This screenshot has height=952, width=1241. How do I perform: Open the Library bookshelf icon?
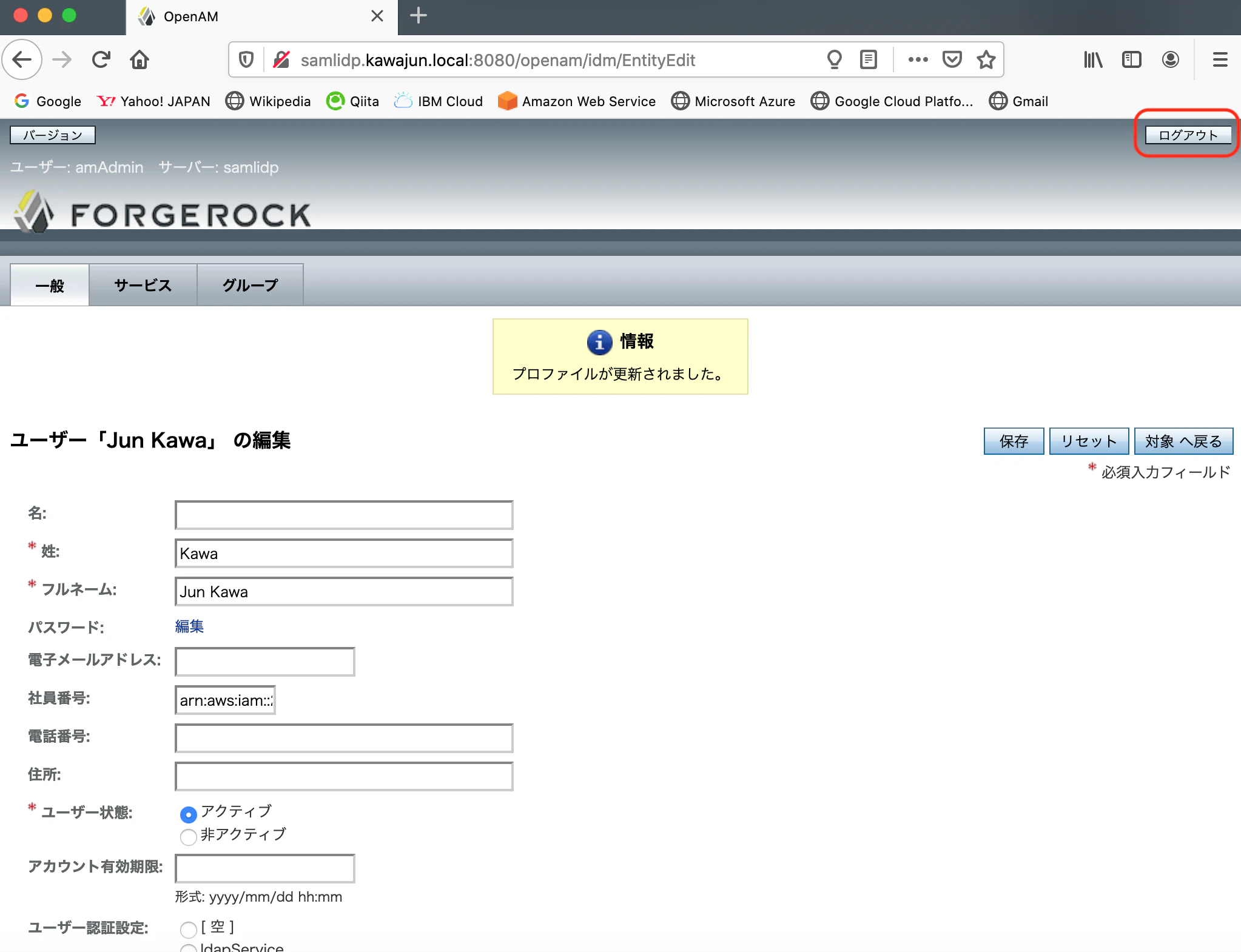(1093, 59)
